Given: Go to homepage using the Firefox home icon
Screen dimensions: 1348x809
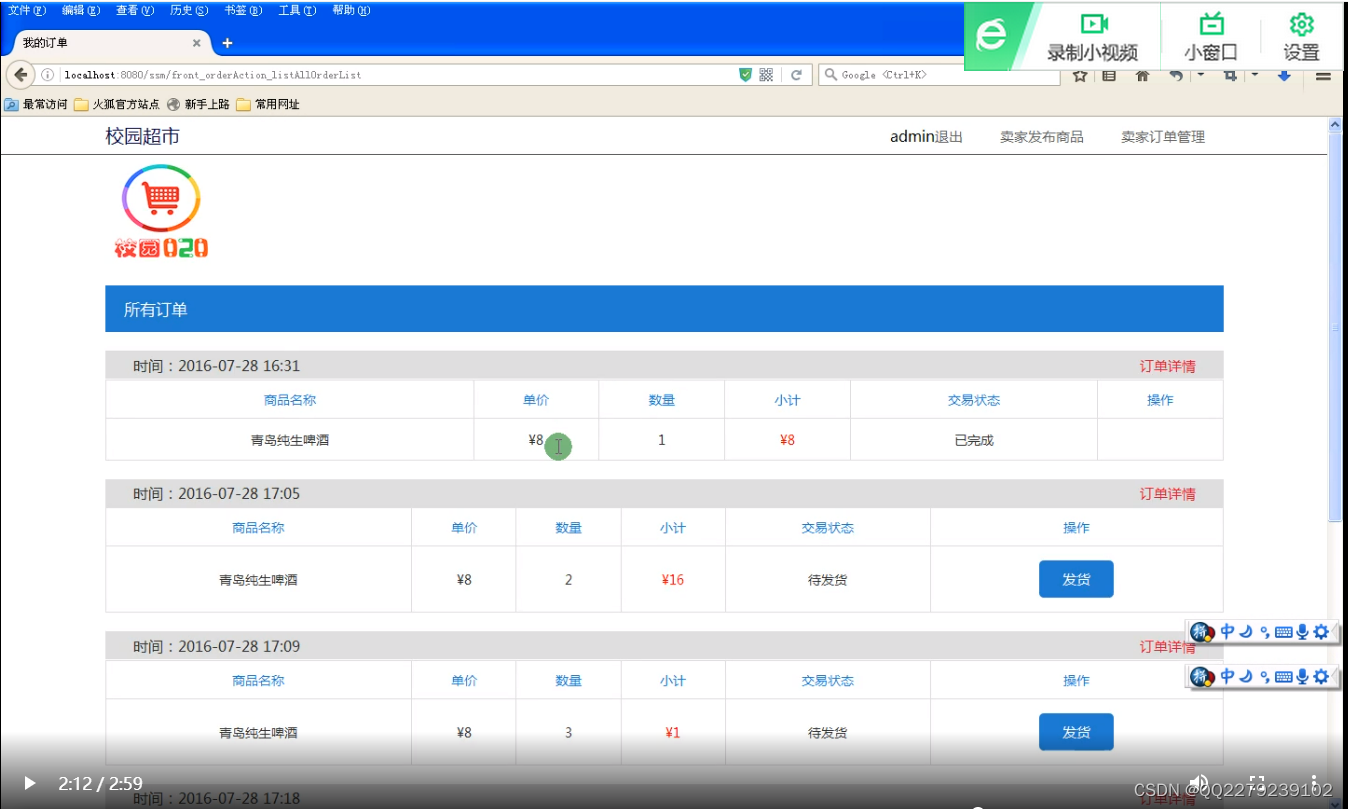Looking at the screenshot, I should 1142,75.
